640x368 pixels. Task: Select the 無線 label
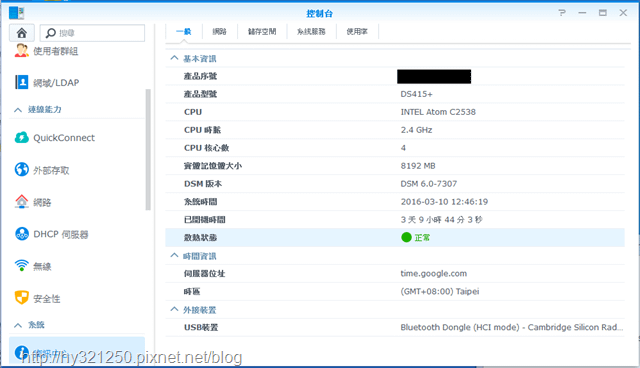point(42,266)
